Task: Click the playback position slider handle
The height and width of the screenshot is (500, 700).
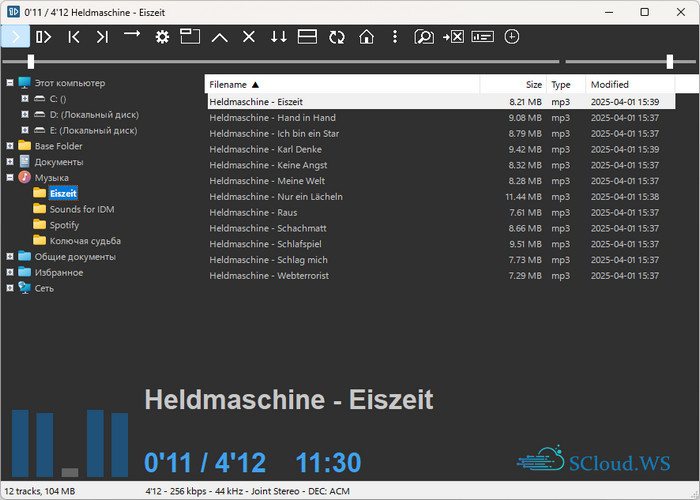Action: [31, 62]
